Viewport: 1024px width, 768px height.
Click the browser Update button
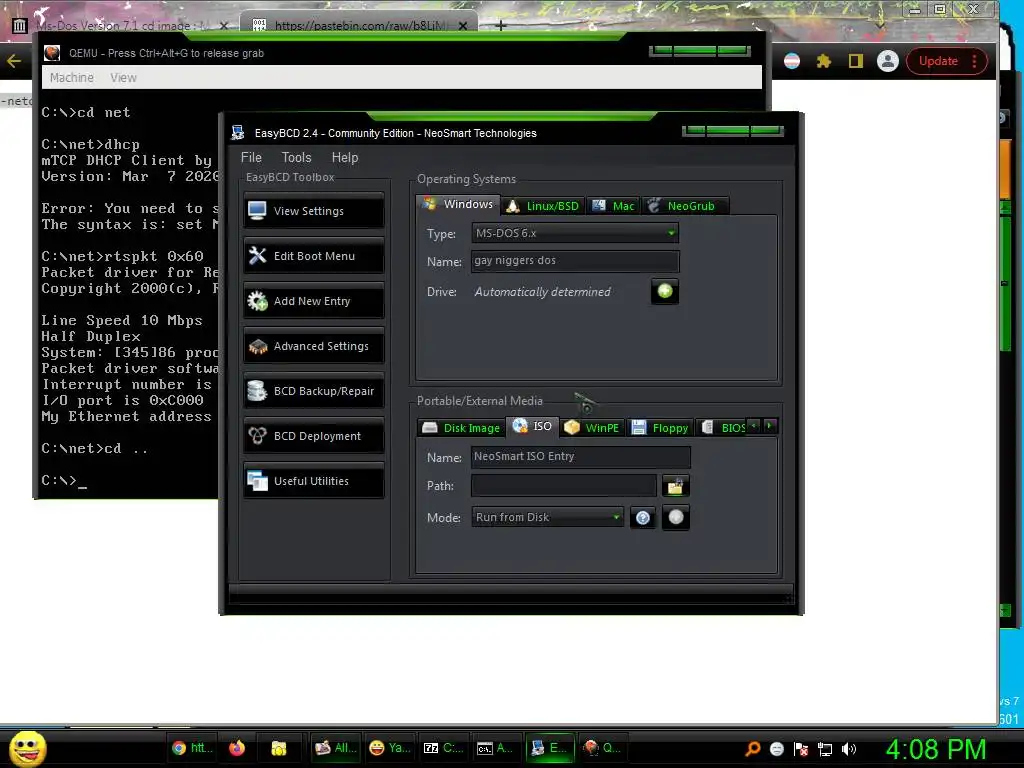pyautogui.click(x=946, y=61)
